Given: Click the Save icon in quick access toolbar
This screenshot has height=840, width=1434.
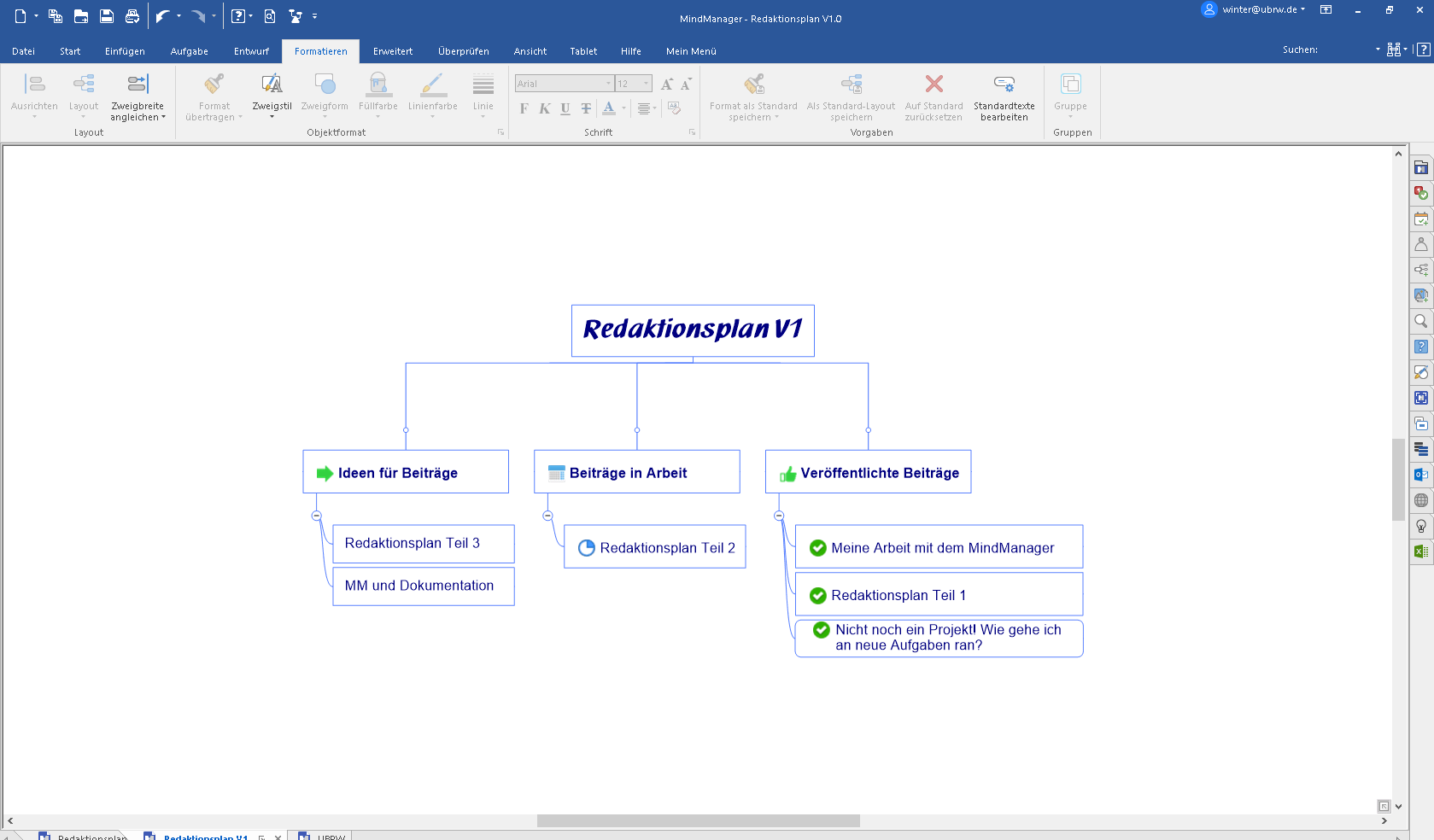Looking at the screenshot, I should pyautogui.click(x=107, y=16).
